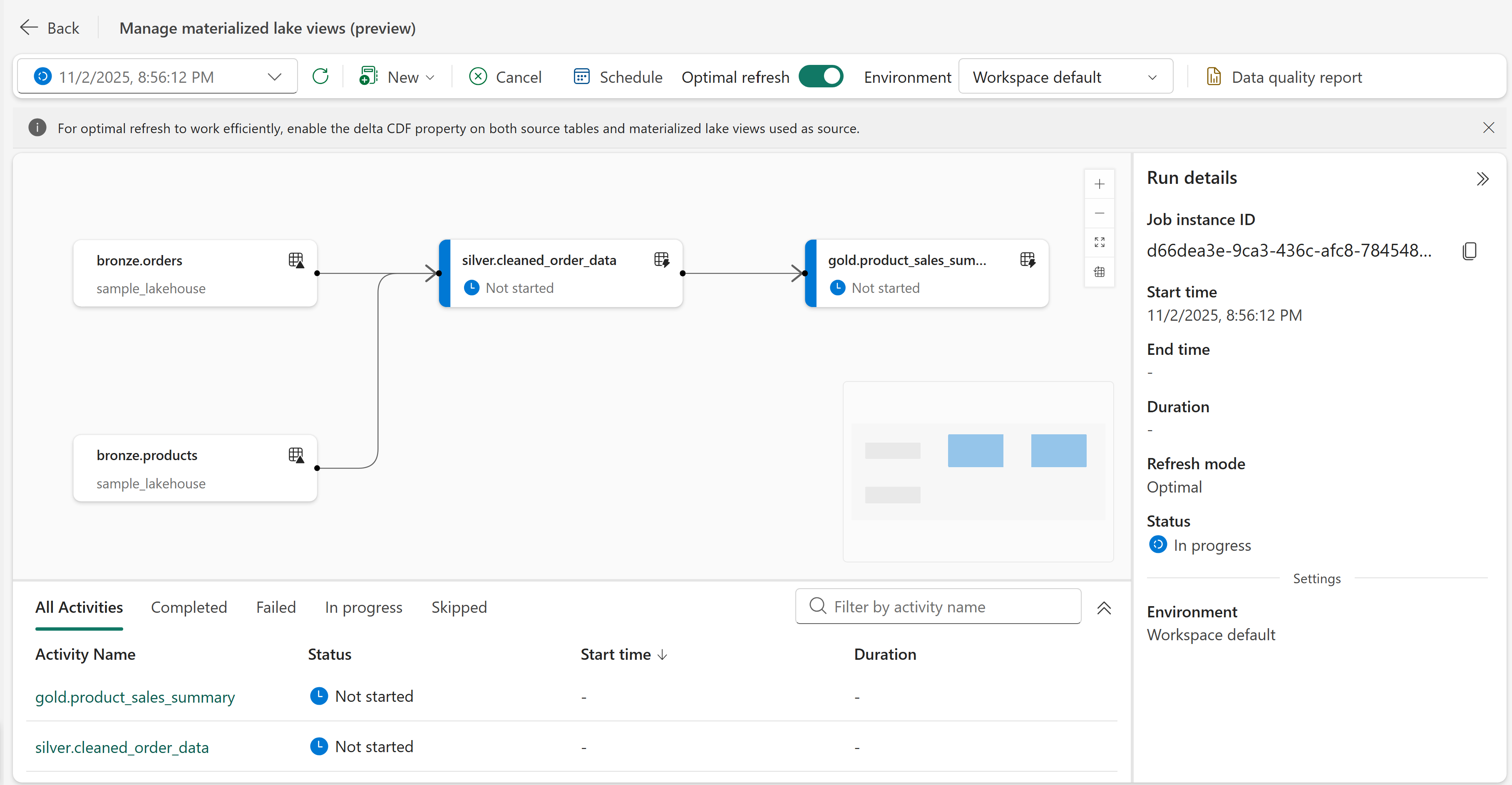Click the silver.cleaned_order_data node icon
The height and width of the screenshot is (785, 1512).
[661, 259]
